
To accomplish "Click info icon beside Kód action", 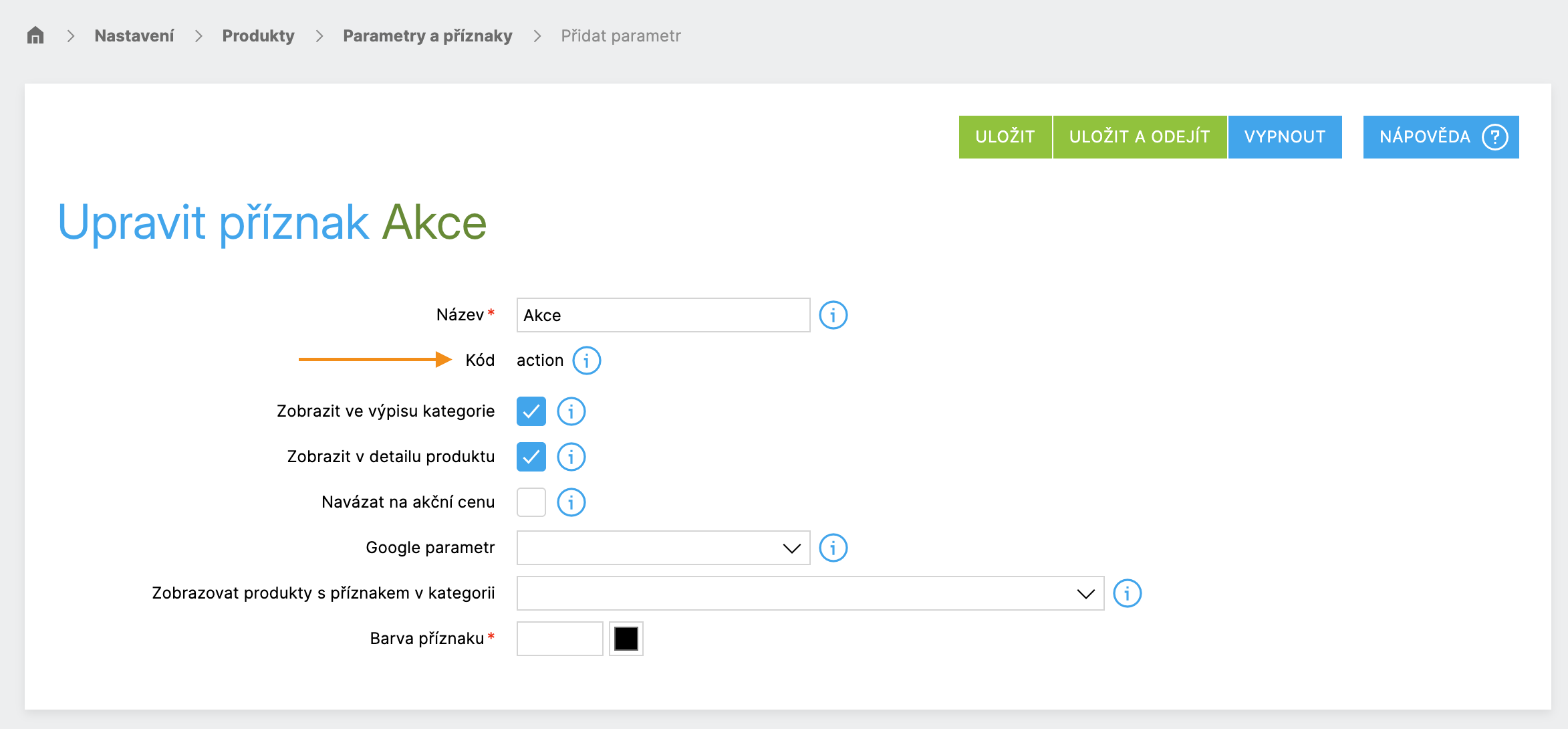I will pos(586,360).
